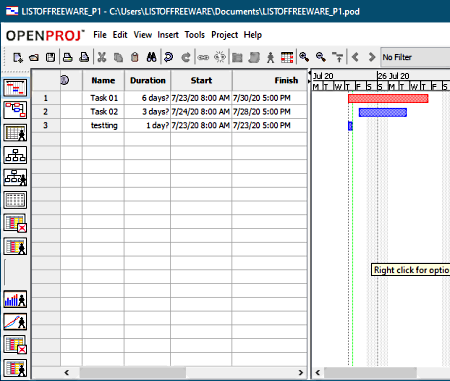Open the Edit menu

coord(120,35)
